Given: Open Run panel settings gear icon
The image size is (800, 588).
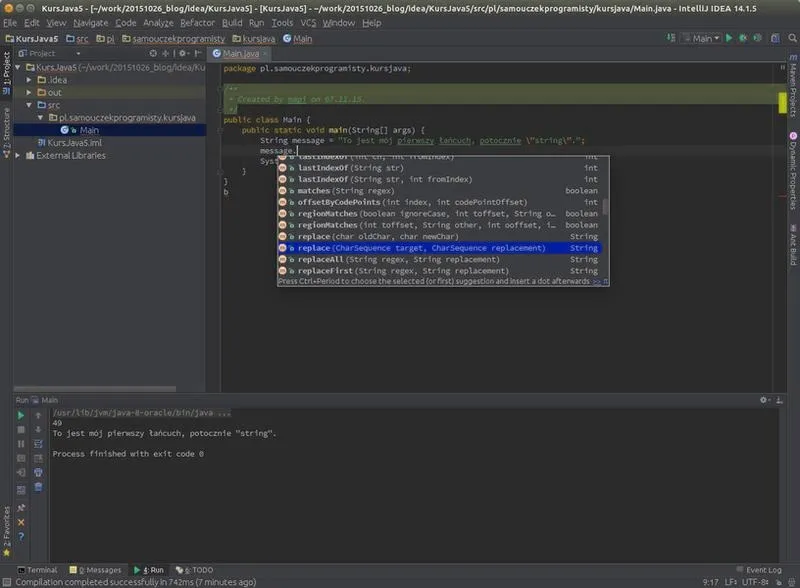Looking at the screenshot, I should [763, 400].
